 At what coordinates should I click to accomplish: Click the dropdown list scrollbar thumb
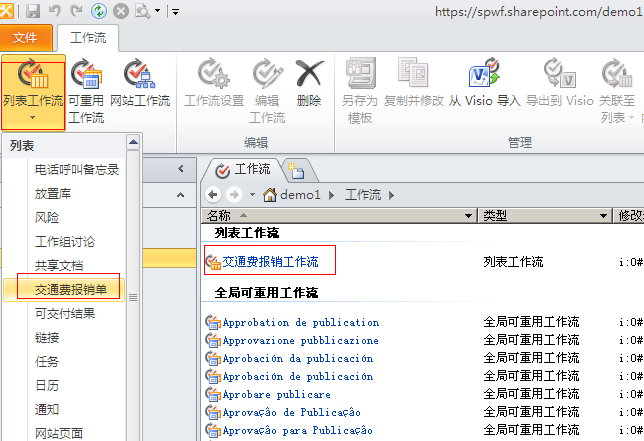[133, 297]
